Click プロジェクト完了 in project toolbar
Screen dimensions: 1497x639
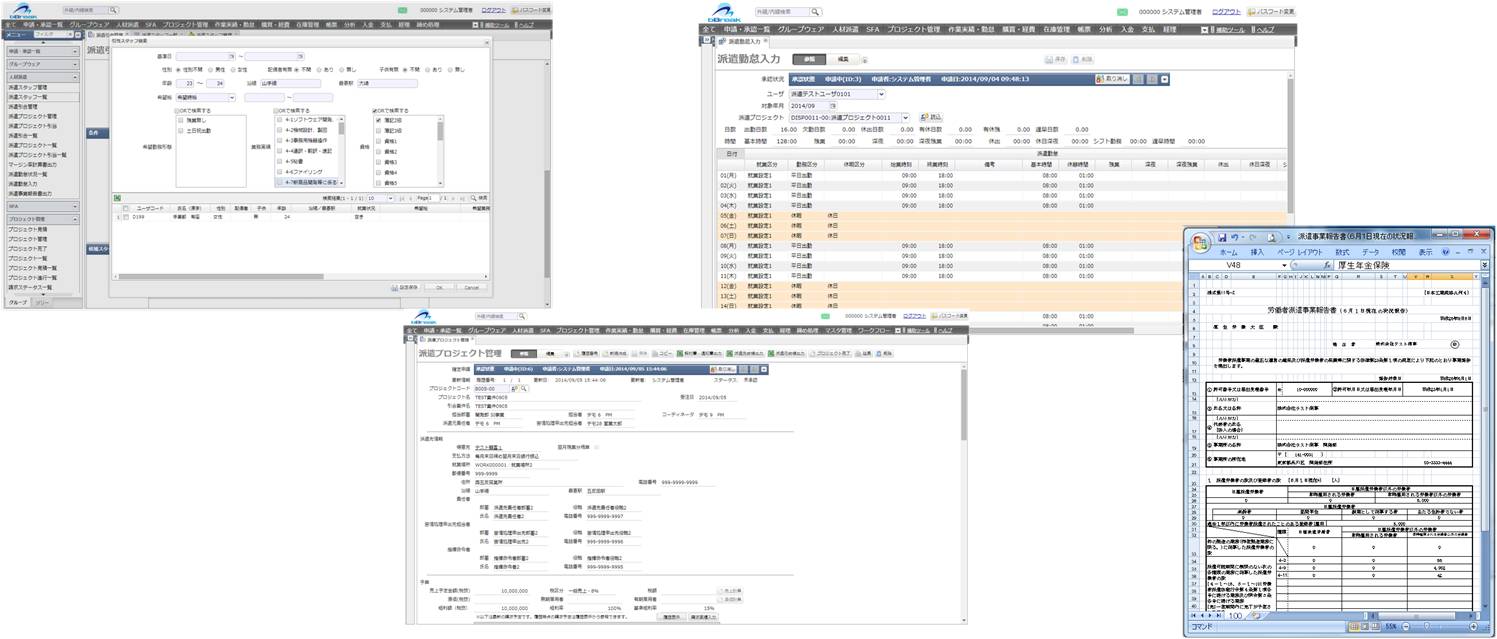pos(831,354)
